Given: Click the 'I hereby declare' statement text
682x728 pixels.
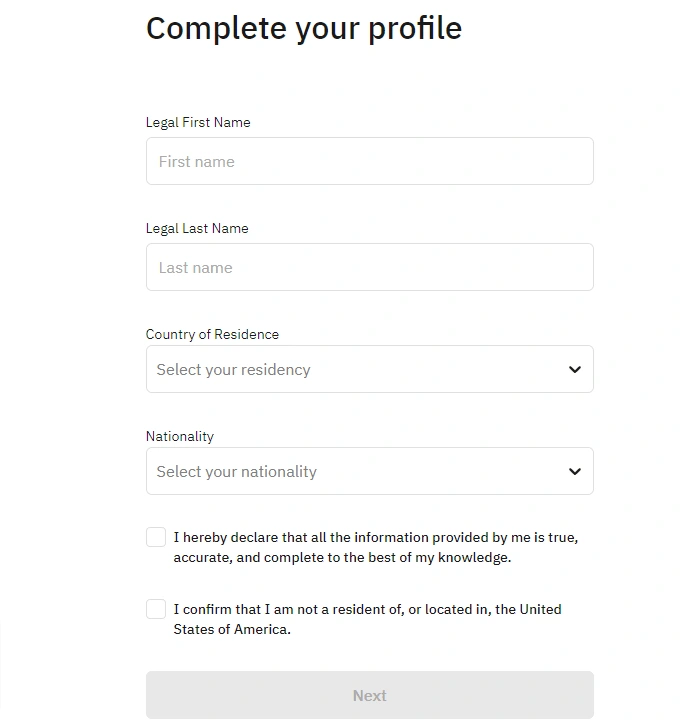Looking at the screenshot, I should click(x=375, y=547).
